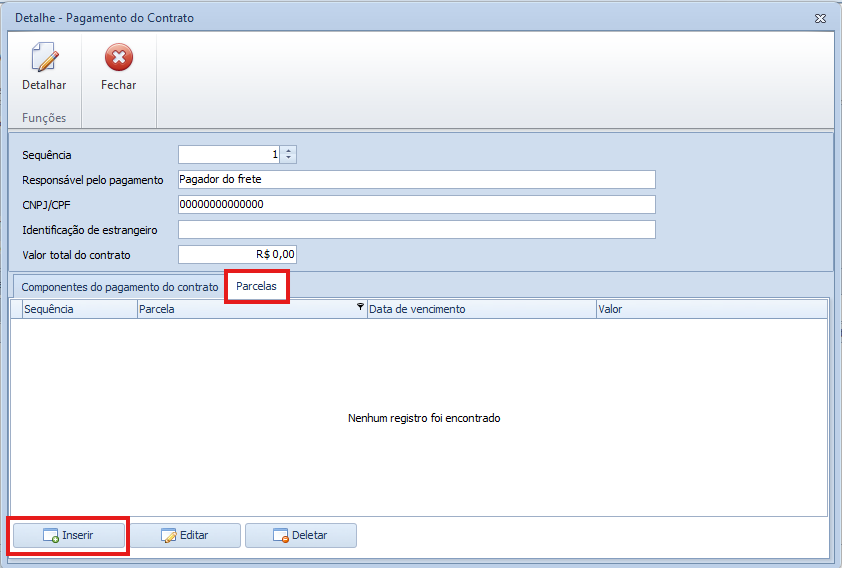Sort by Data de vencimento column header
842x568 pixels.
click(480, 309)
